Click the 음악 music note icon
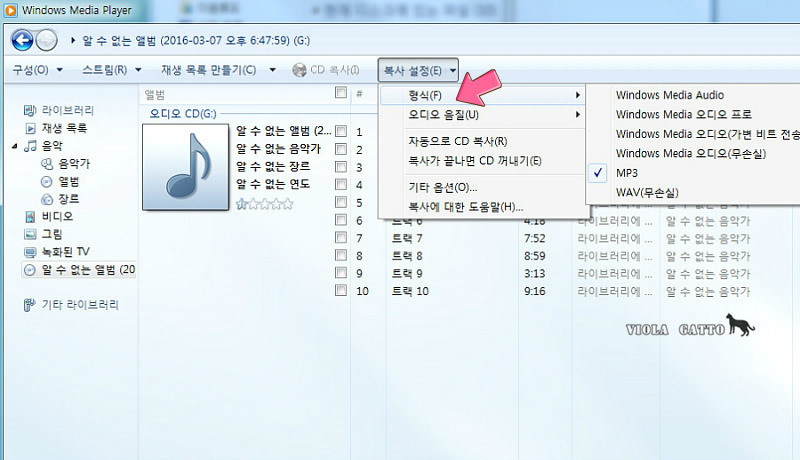Viewport: 800px width, 460px height. (x=31, y=146)
